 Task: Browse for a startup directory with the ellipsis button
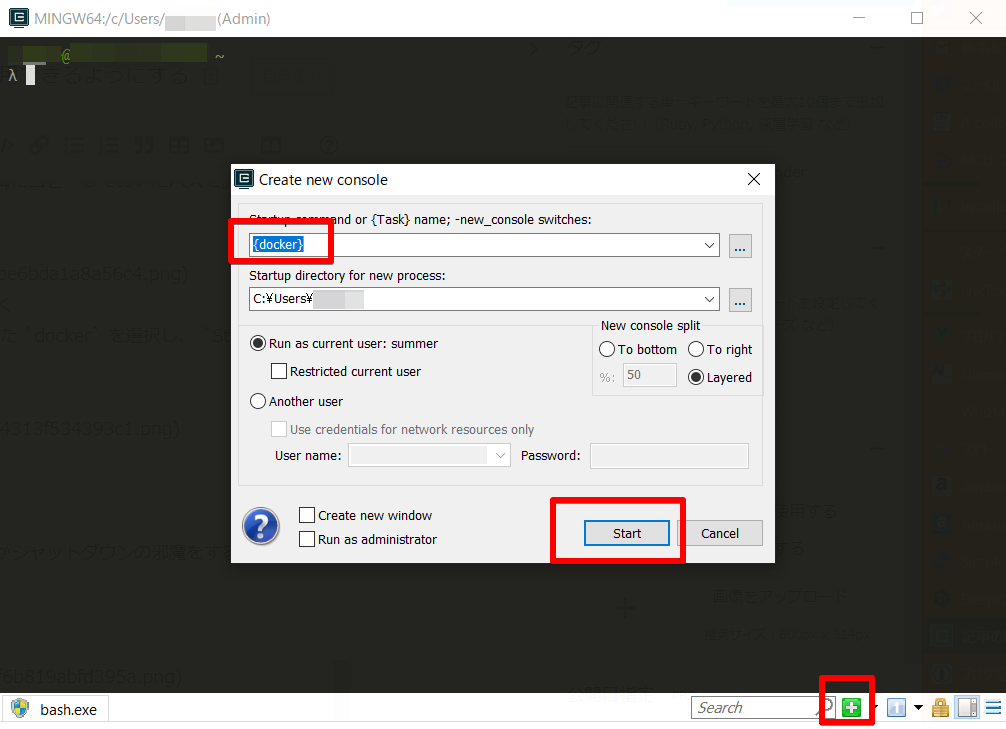(740, 300)
